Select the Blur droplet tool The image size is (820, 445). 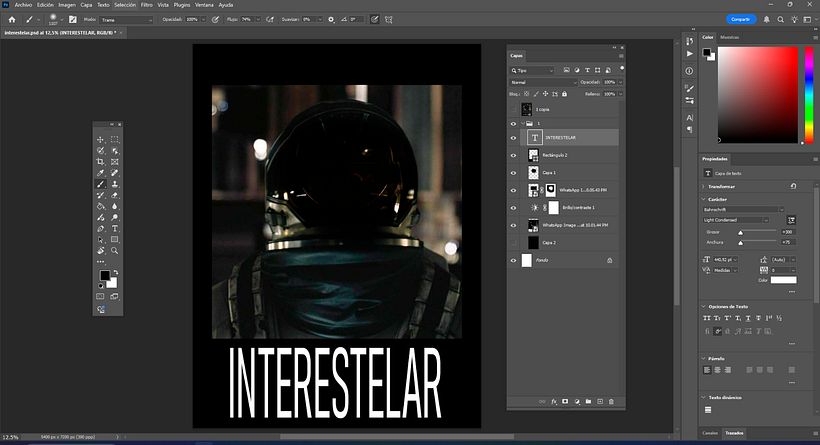point(115,206)
